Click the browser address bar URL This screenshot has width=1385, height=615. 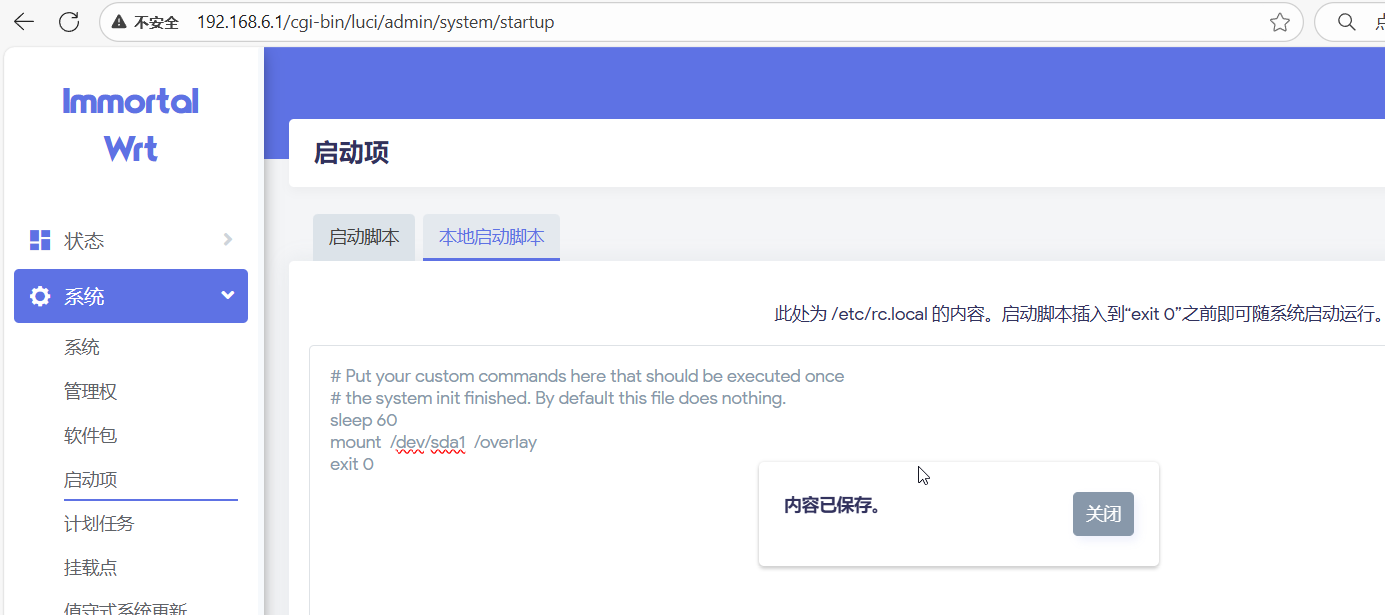[x=375, y=22]
